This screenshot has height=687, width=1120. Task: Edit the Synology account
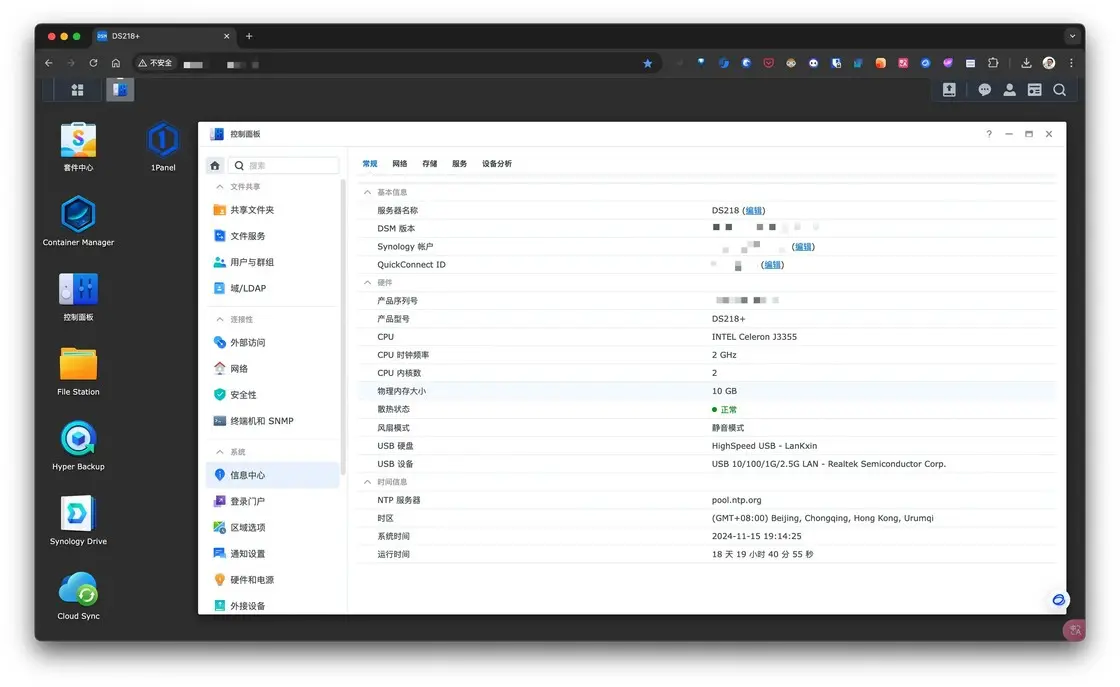pos(803,247)
